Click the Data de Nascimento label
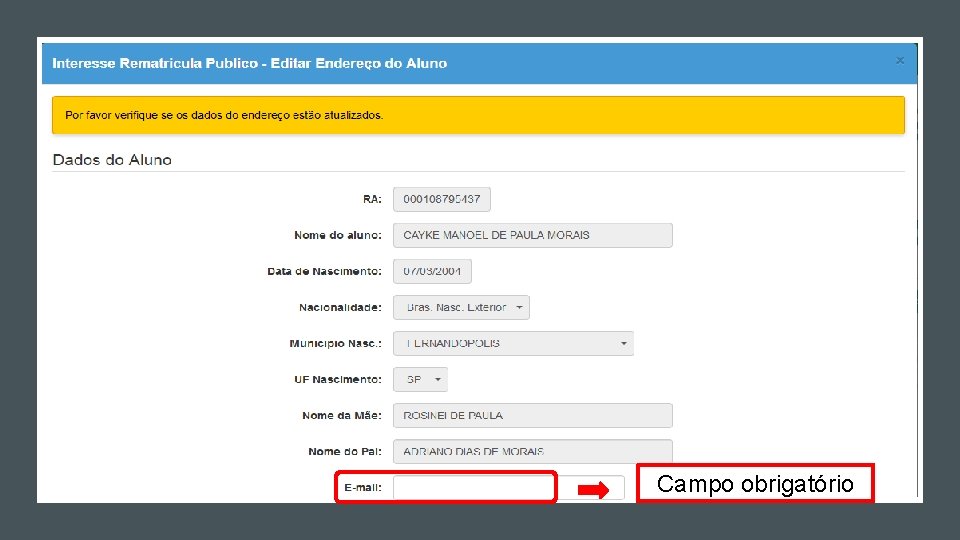 (x=324, y=271)
